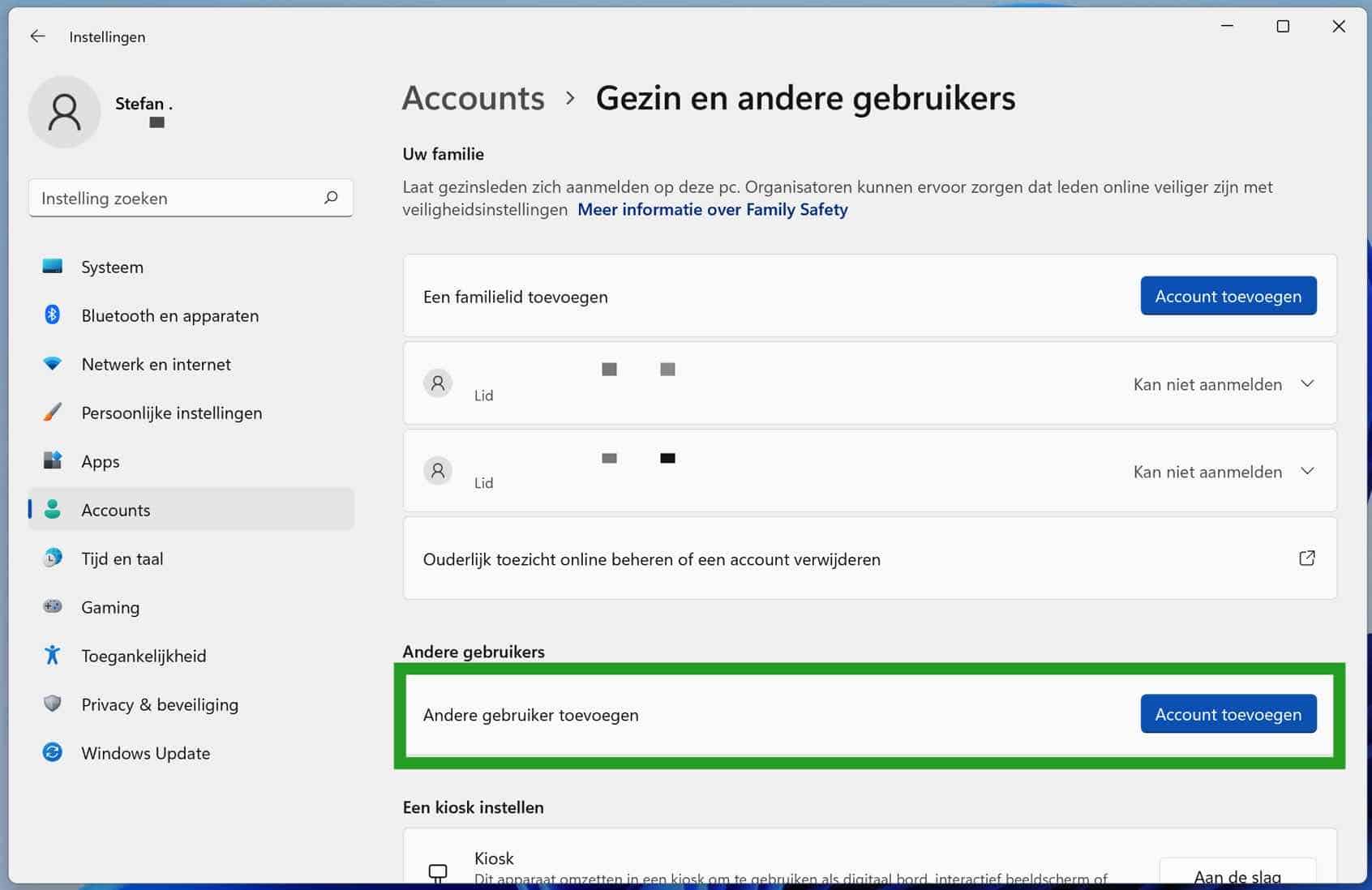Select Tijd en taal in sidebar

(122, 558)
